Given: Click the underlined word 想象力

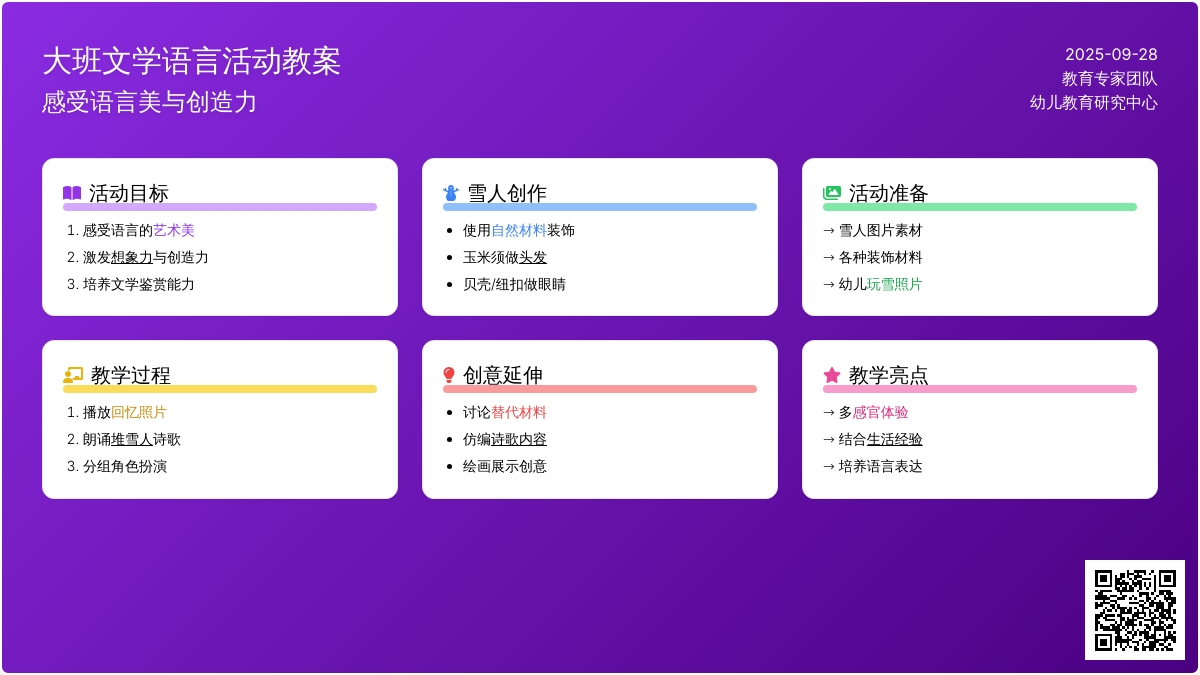Looking at the screenshot, I should [x=132, y=257].
